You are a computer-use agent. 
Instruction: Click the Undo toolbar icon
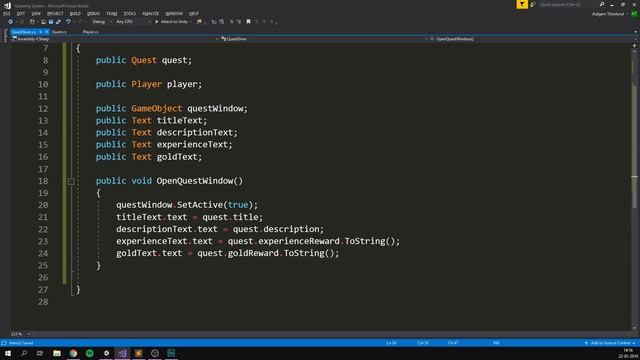[68, 22]
